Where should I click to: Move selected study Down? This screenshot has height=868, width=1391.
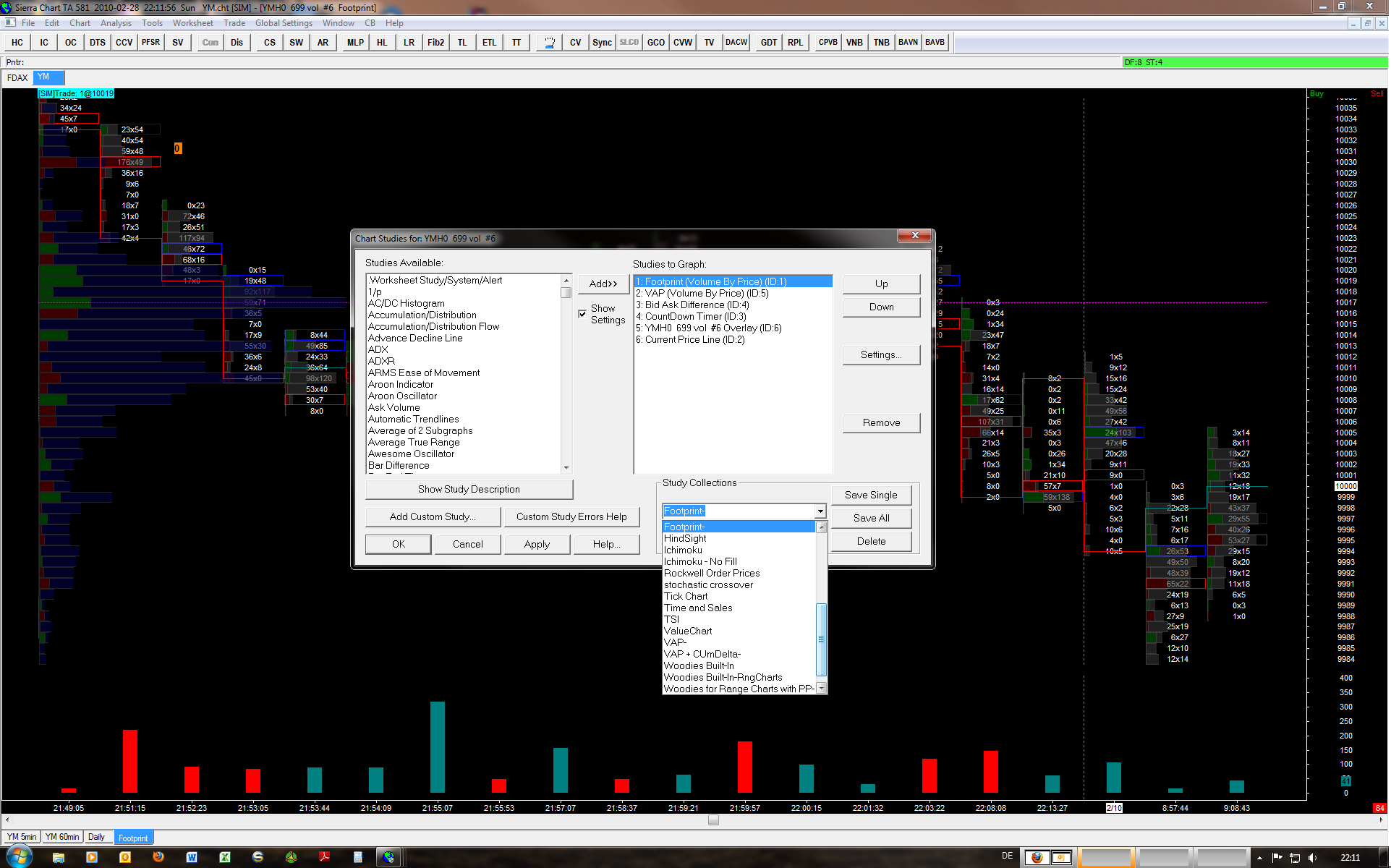click(881, 307)
